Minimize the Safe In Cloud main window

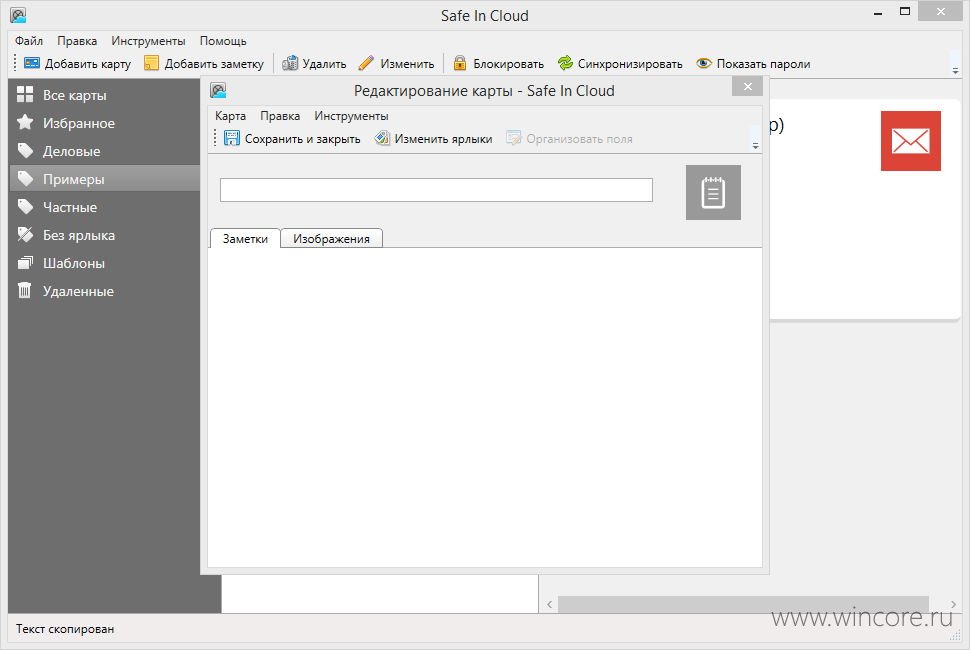(x=877, y=12)
